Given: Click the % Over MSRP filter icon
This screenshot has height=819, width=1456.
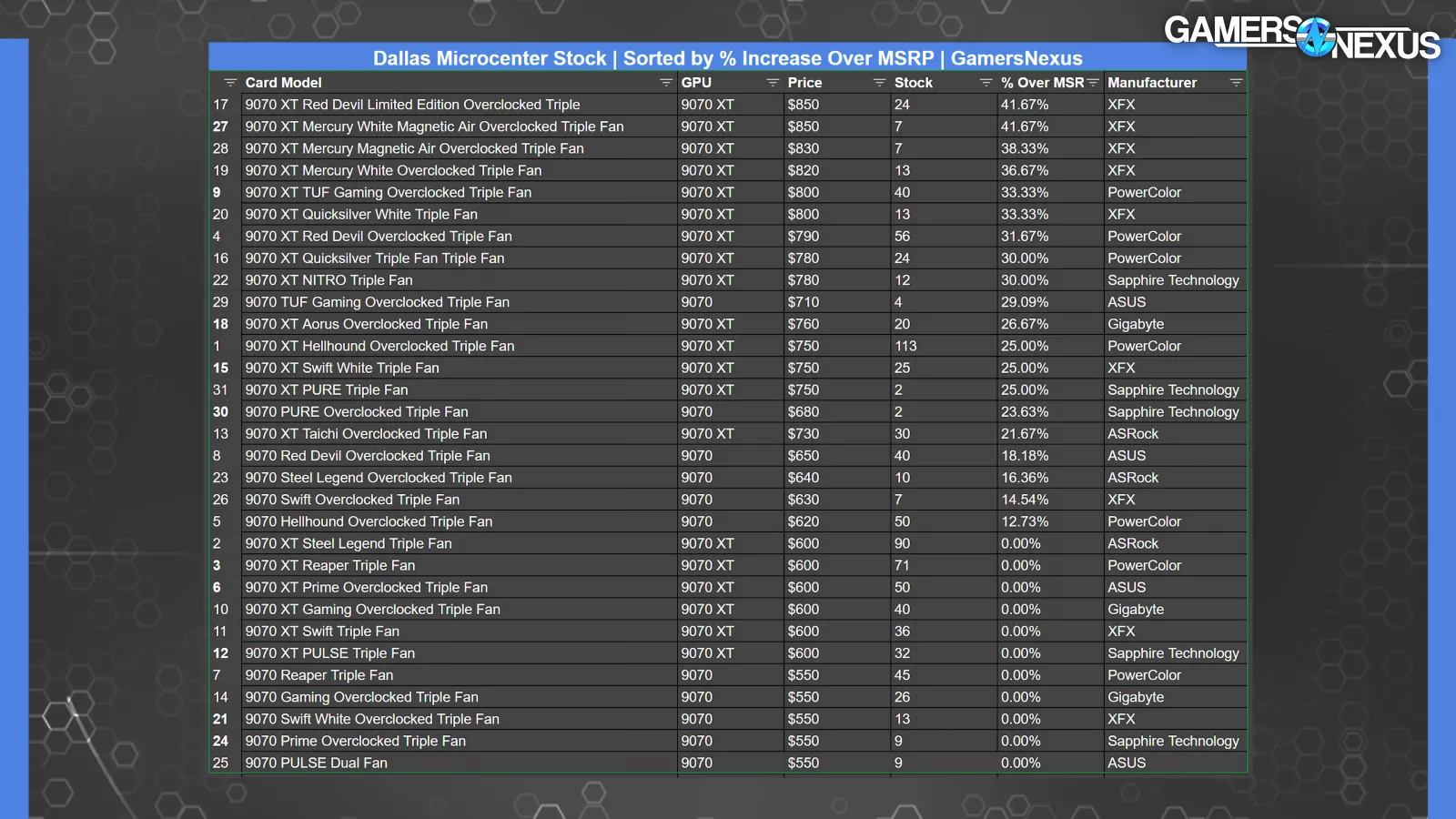Looking at the screenshot, I should point(1093,83).
